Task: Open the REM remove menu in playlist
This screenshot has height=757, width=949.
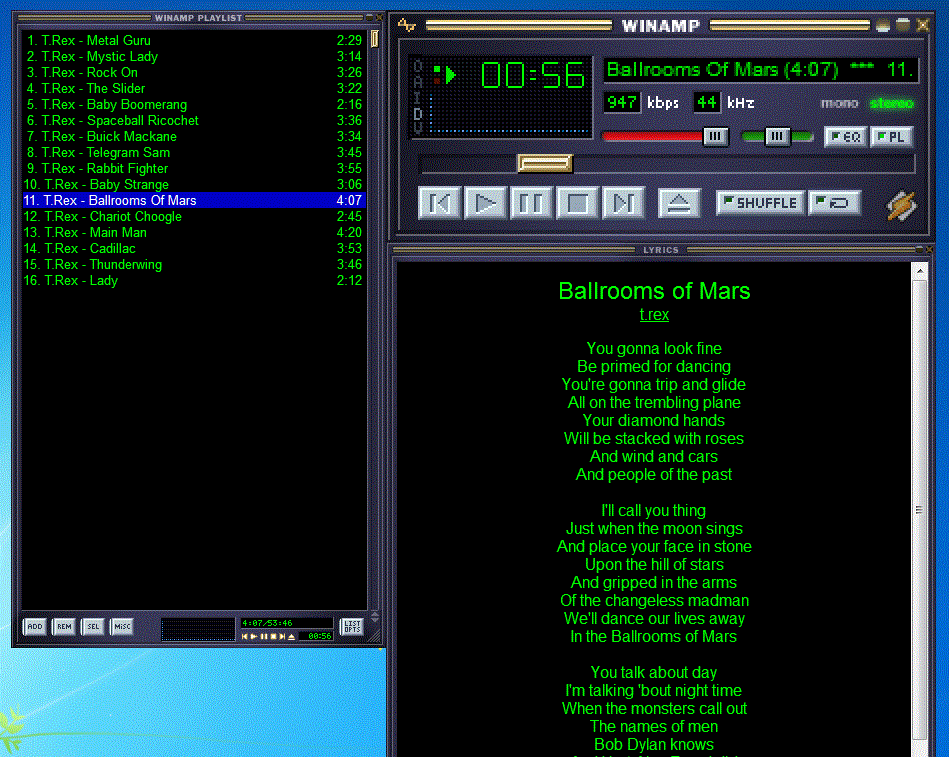Action: tap(64, 626)
